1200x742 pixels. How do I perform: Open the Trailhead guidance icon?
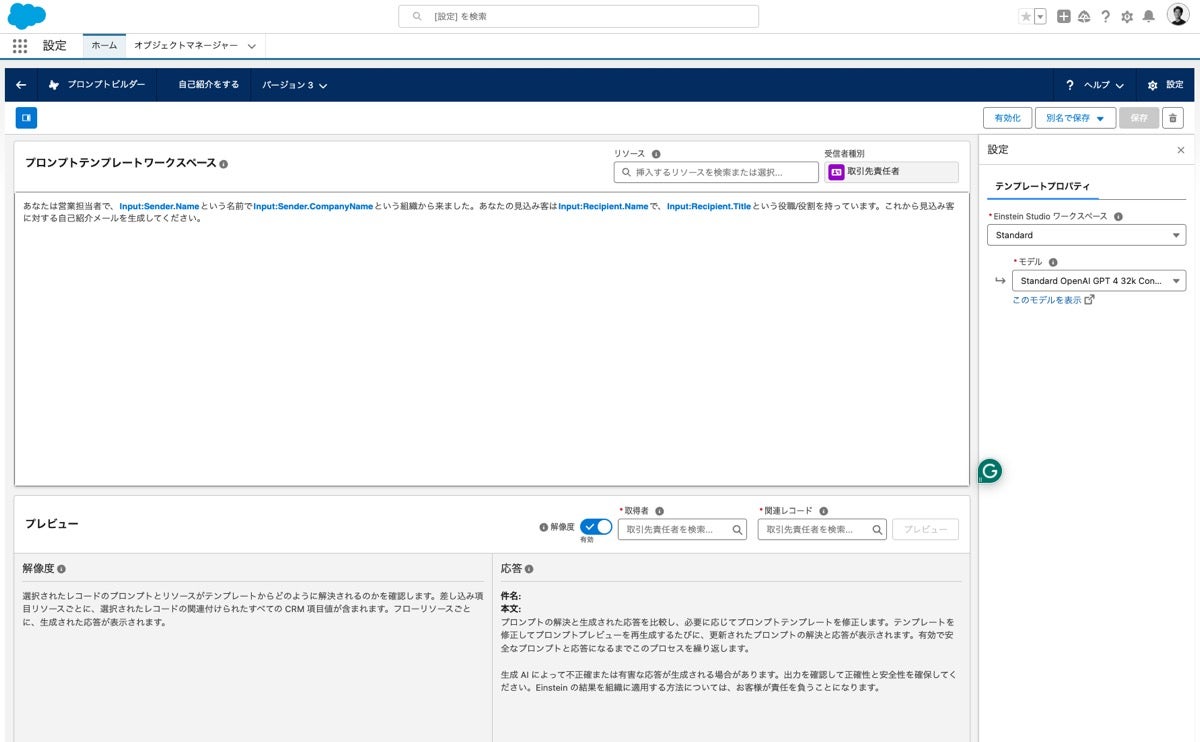[1083, 16]
